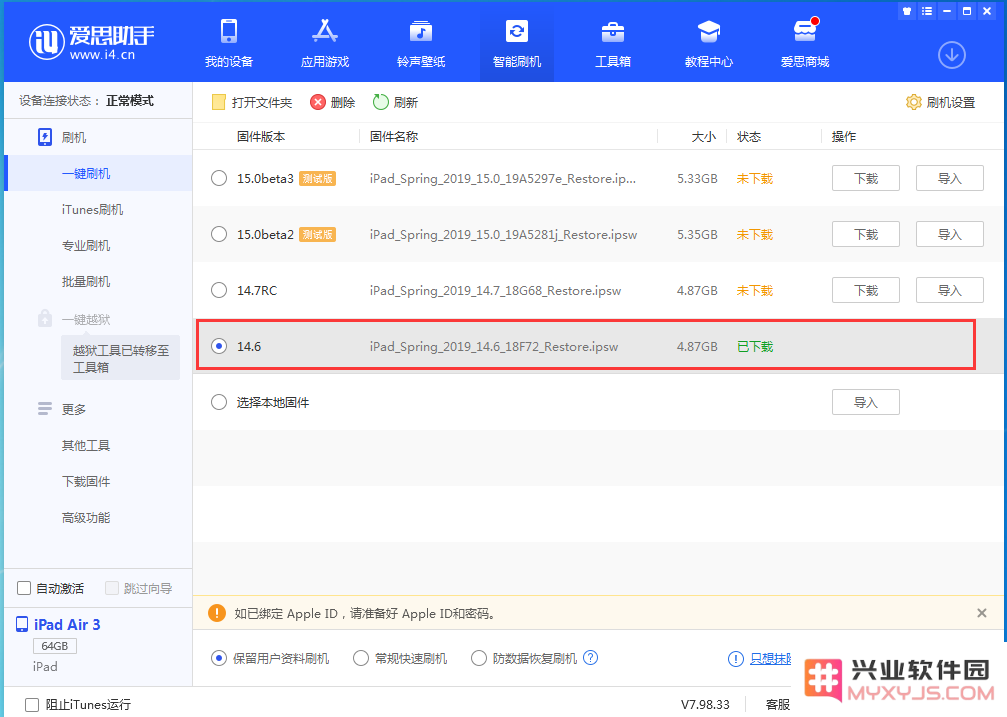Click the 64GB capacity label
Viewport: 1007px width, 717px height.
(55, 646)
